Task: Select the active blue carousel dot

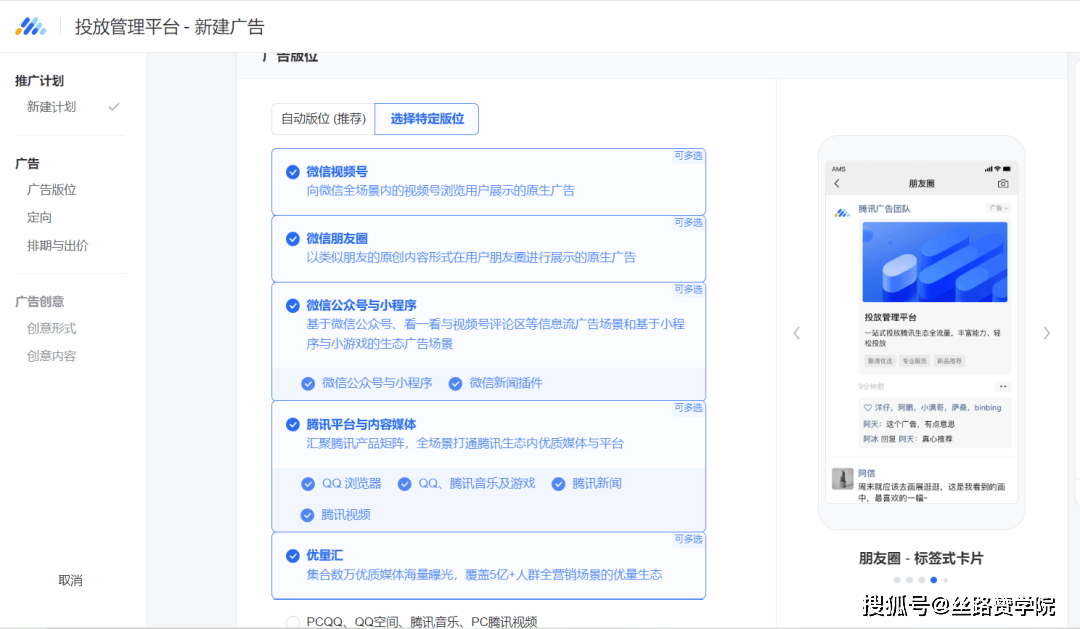Action: tap(934, 580)
